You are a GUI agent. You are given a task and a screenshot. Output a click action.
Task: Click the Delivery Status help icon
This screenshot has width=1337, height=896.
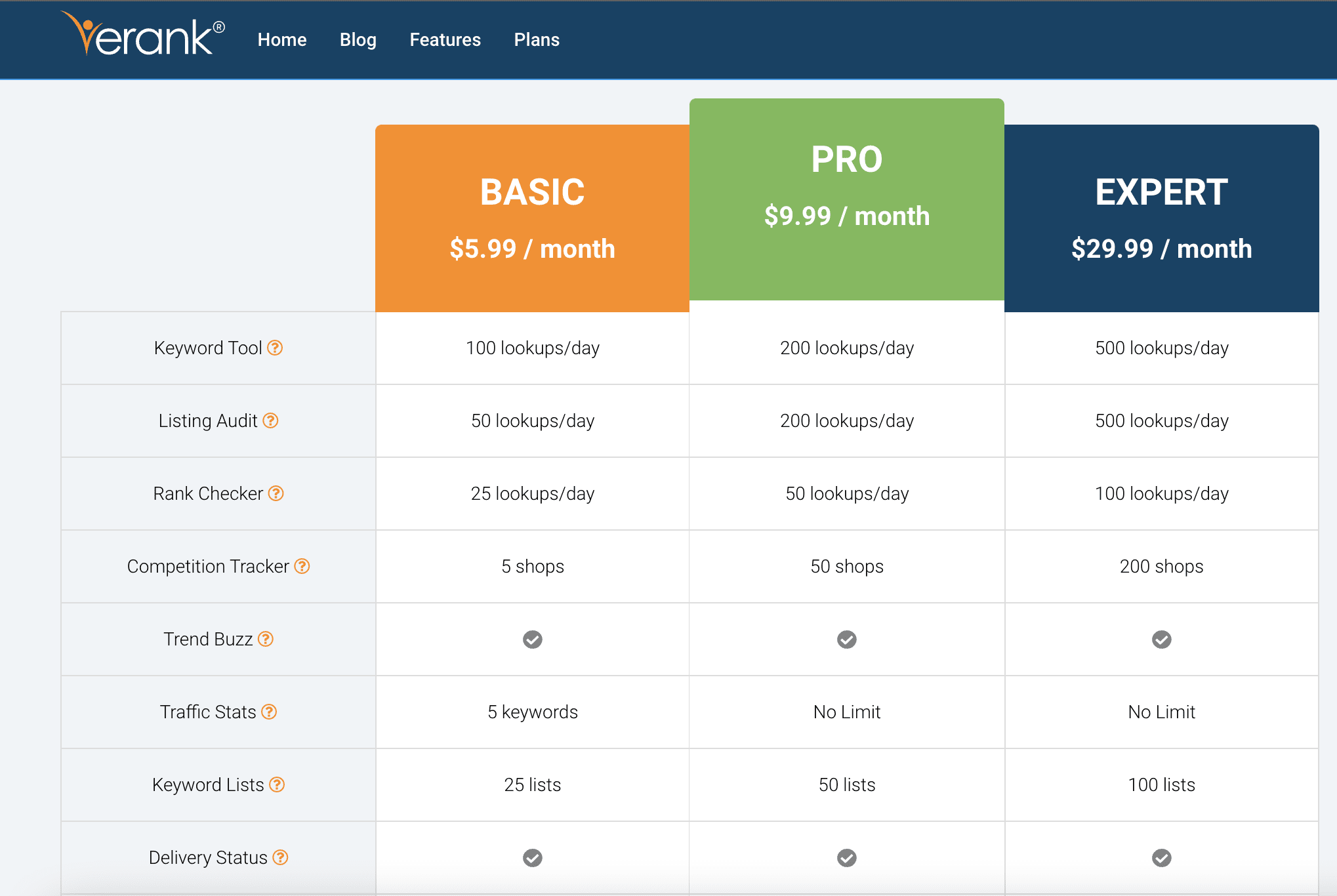(281, 857)
